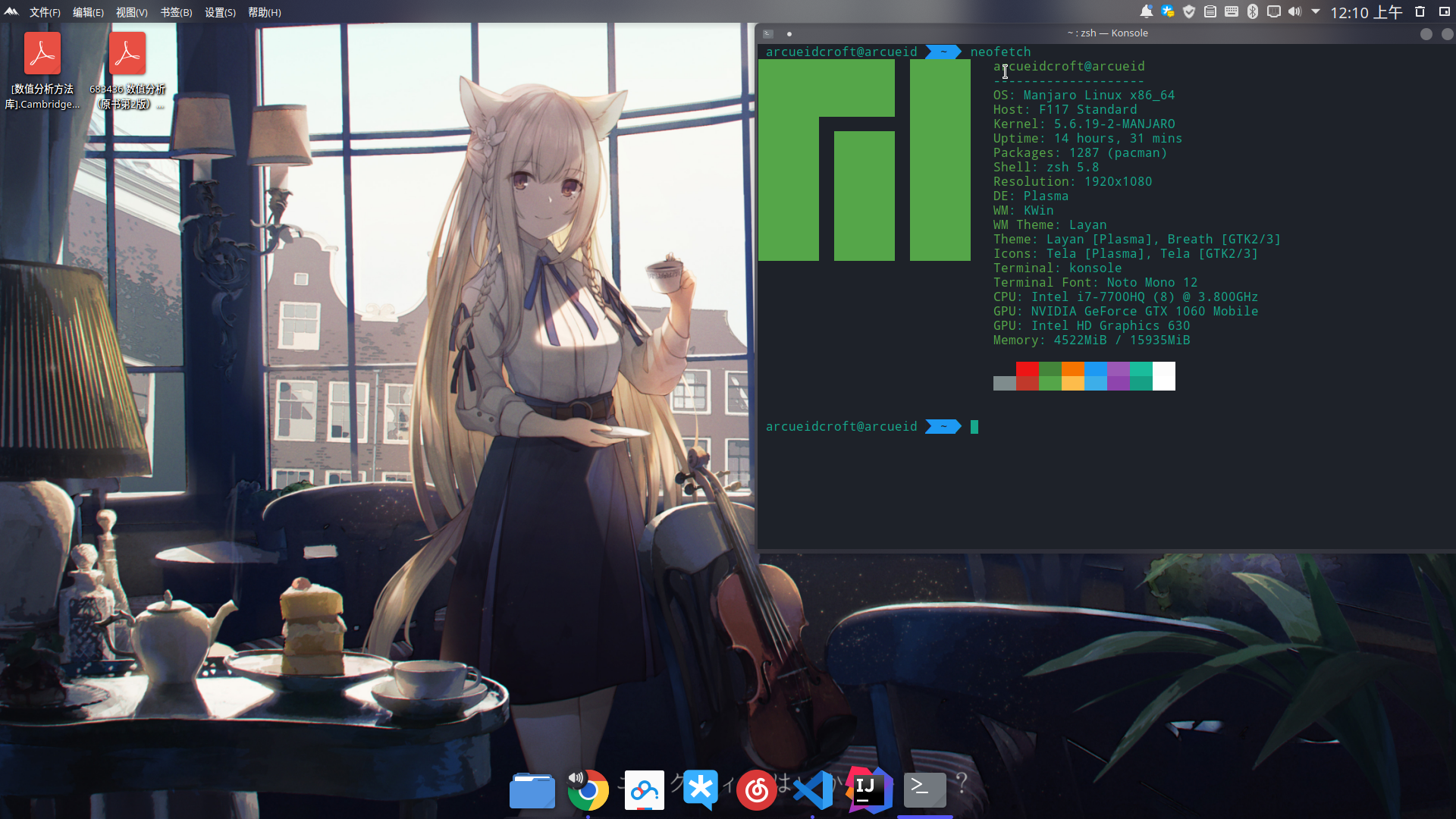The height and width of the screenshot is (819, 1456).
Task: Click the last round button on Konsole title bar
Action: [x=1448, y=34]
